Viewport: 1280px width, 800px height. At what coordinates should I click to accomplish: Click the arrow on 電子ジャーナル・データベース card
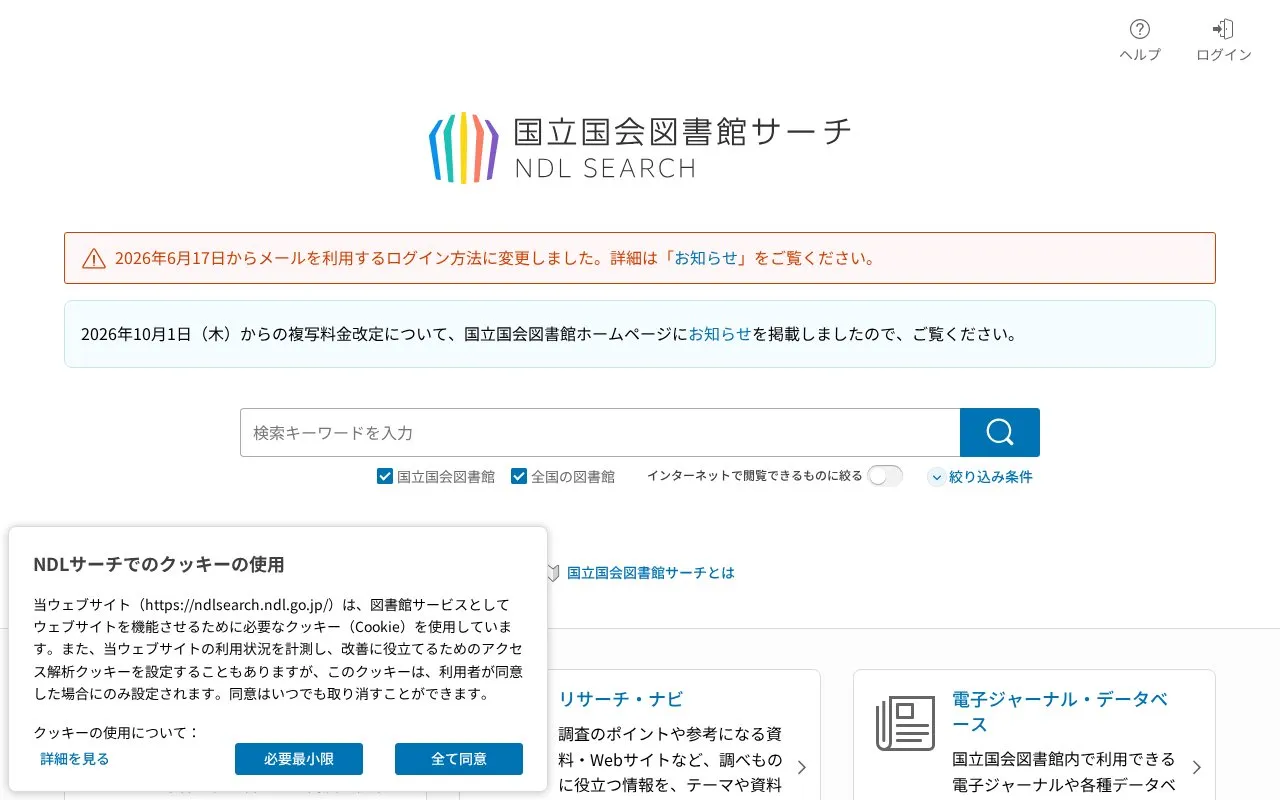pyautogui.click(x=1196, y=767)
